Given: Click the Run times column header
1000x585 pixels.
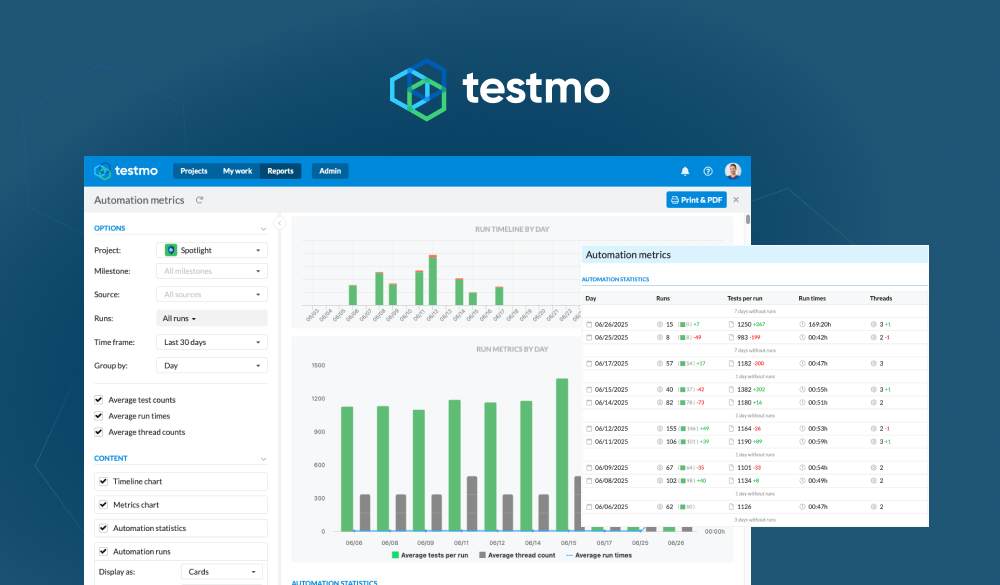Looking at the screenshot, I should [812, 298].
